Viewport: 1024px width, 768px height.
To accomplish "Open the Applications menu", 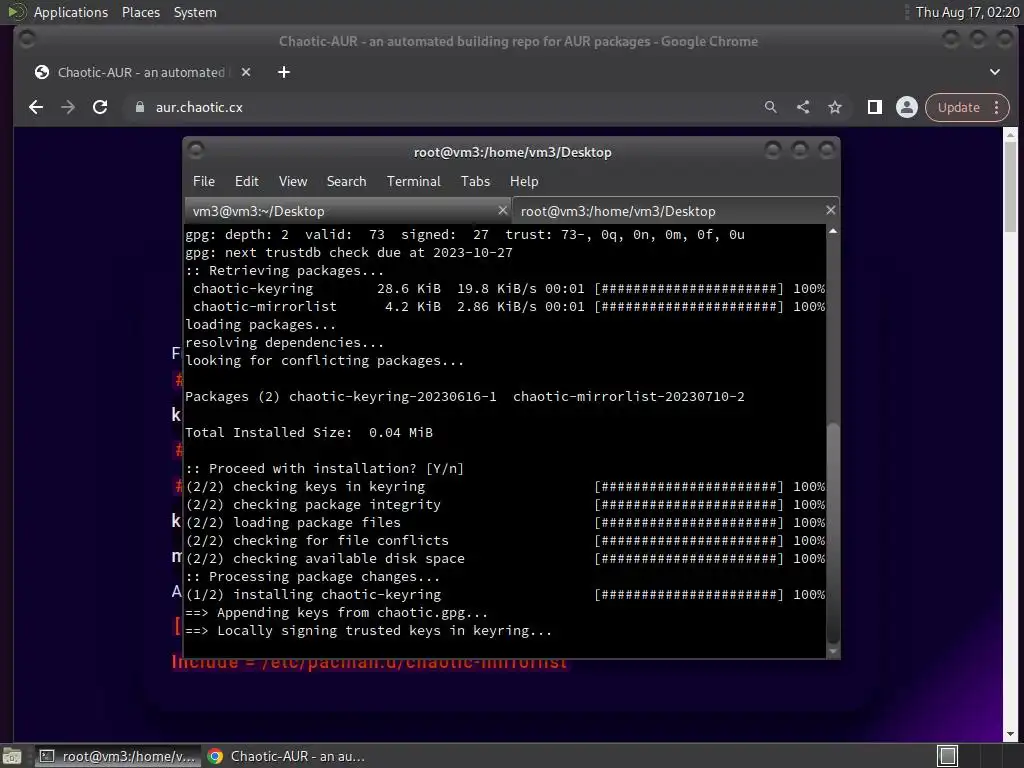I will [71, 12].
